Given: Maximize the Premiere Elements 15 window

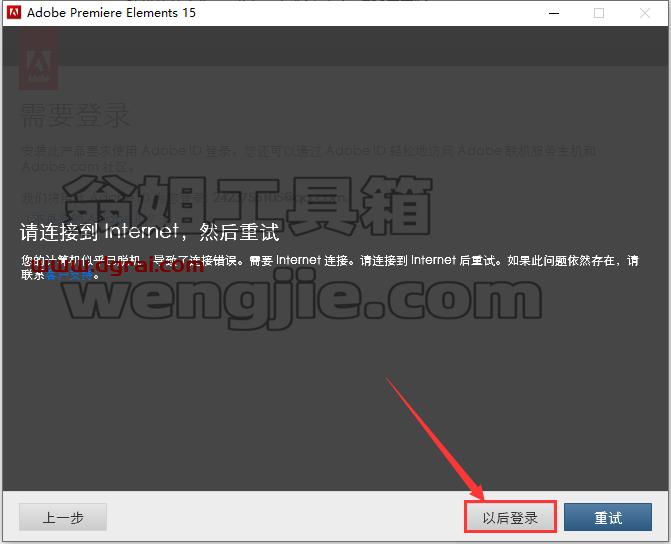Looking at the screenshot, I should pyautogui.click(x=599, y=13).
